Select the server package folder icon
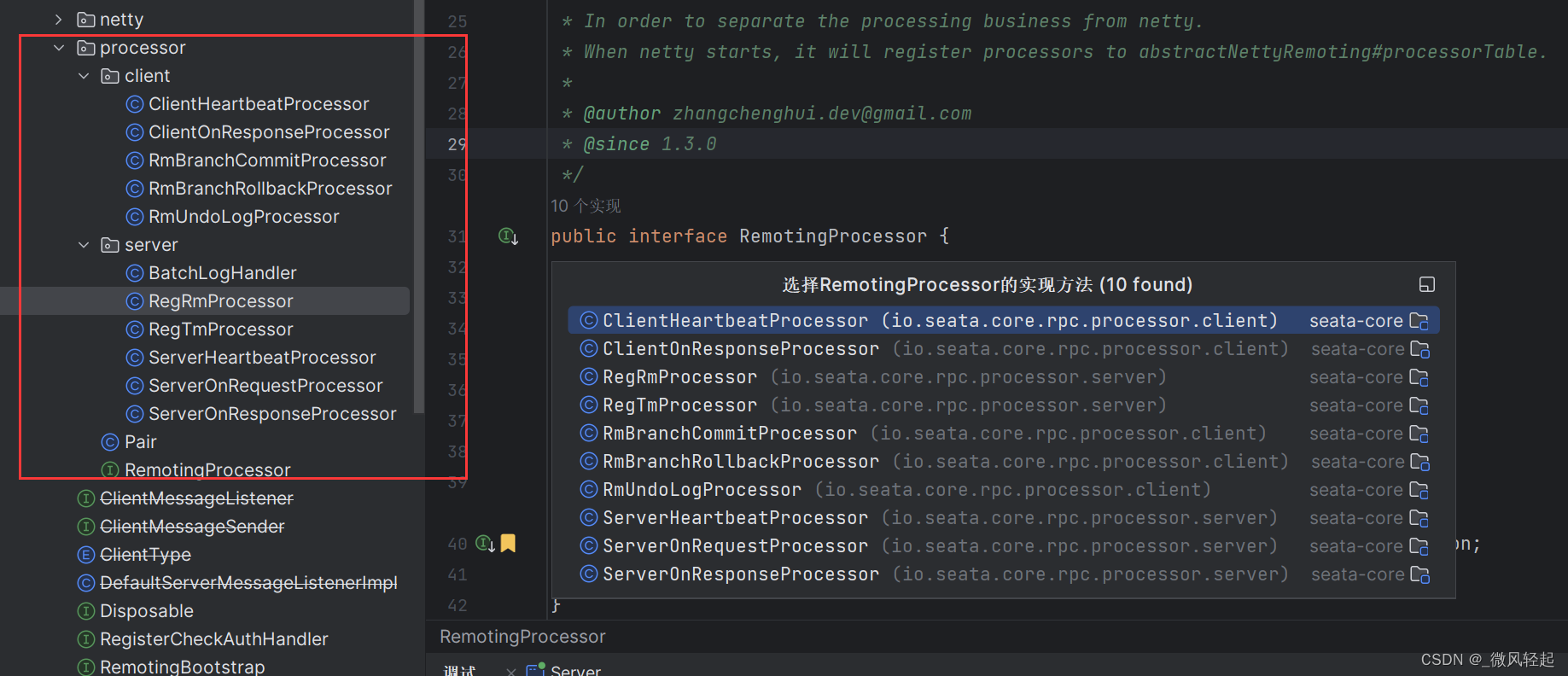Viewport: 1568px width, 676px height. 110,245
